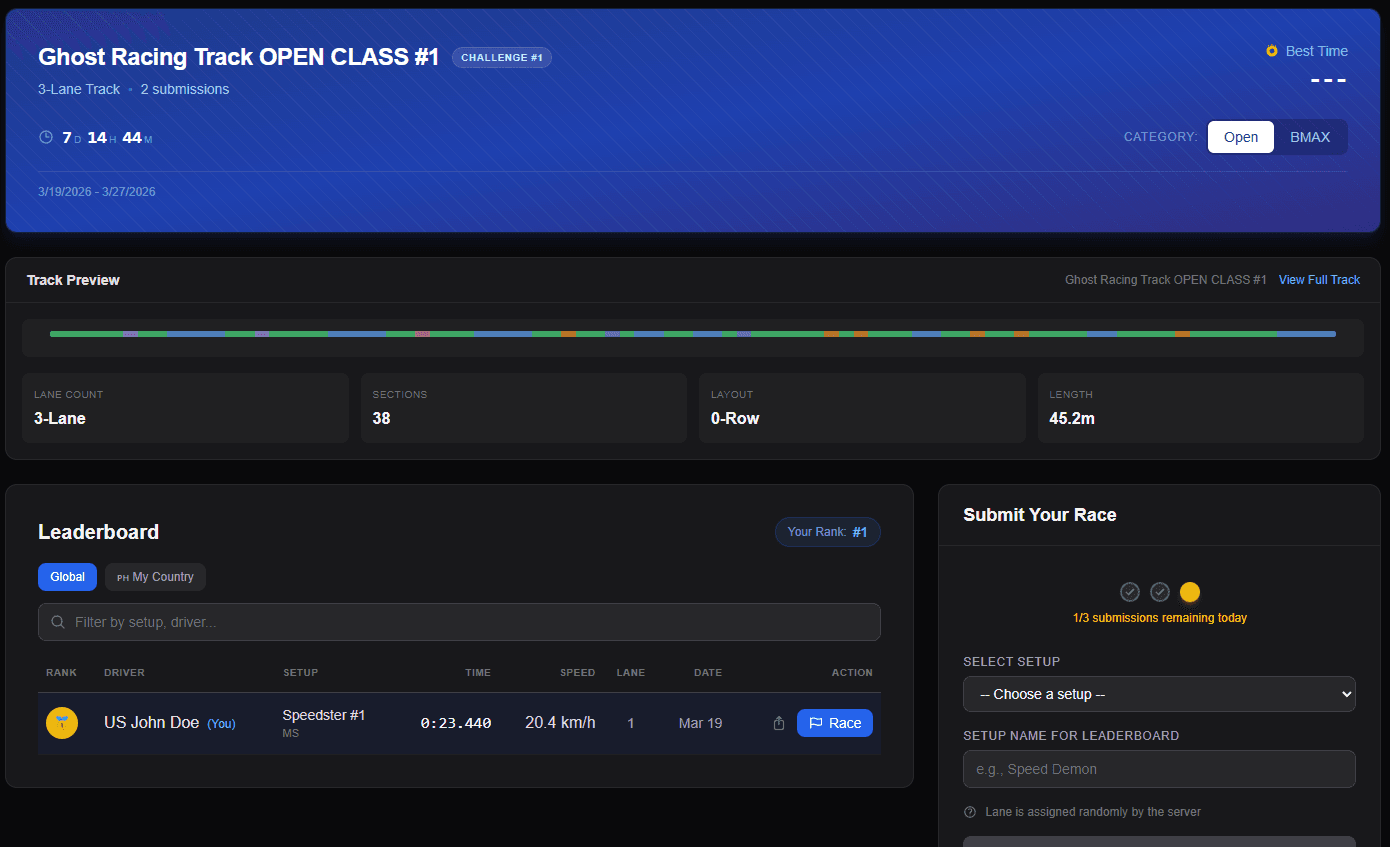Click the magnifier icon in the leaderboard filter
The height and width of the screenshot is (847, 1390).
[x=58, y=622]
